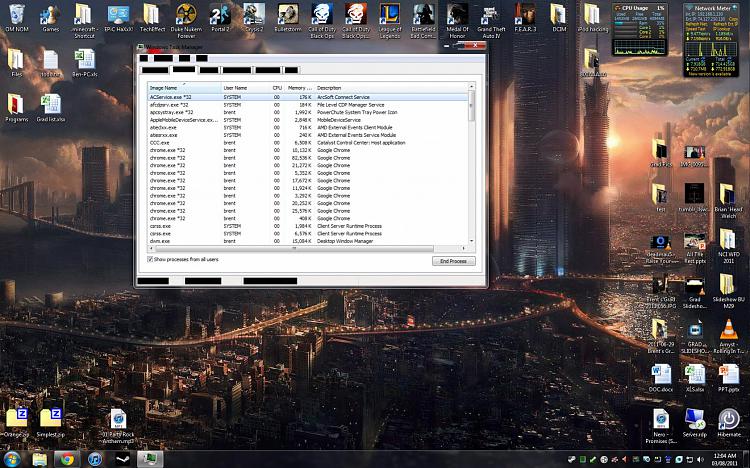Sort by Image Name column
This screenshot has width=750, height=468.
tap(184, 88)
